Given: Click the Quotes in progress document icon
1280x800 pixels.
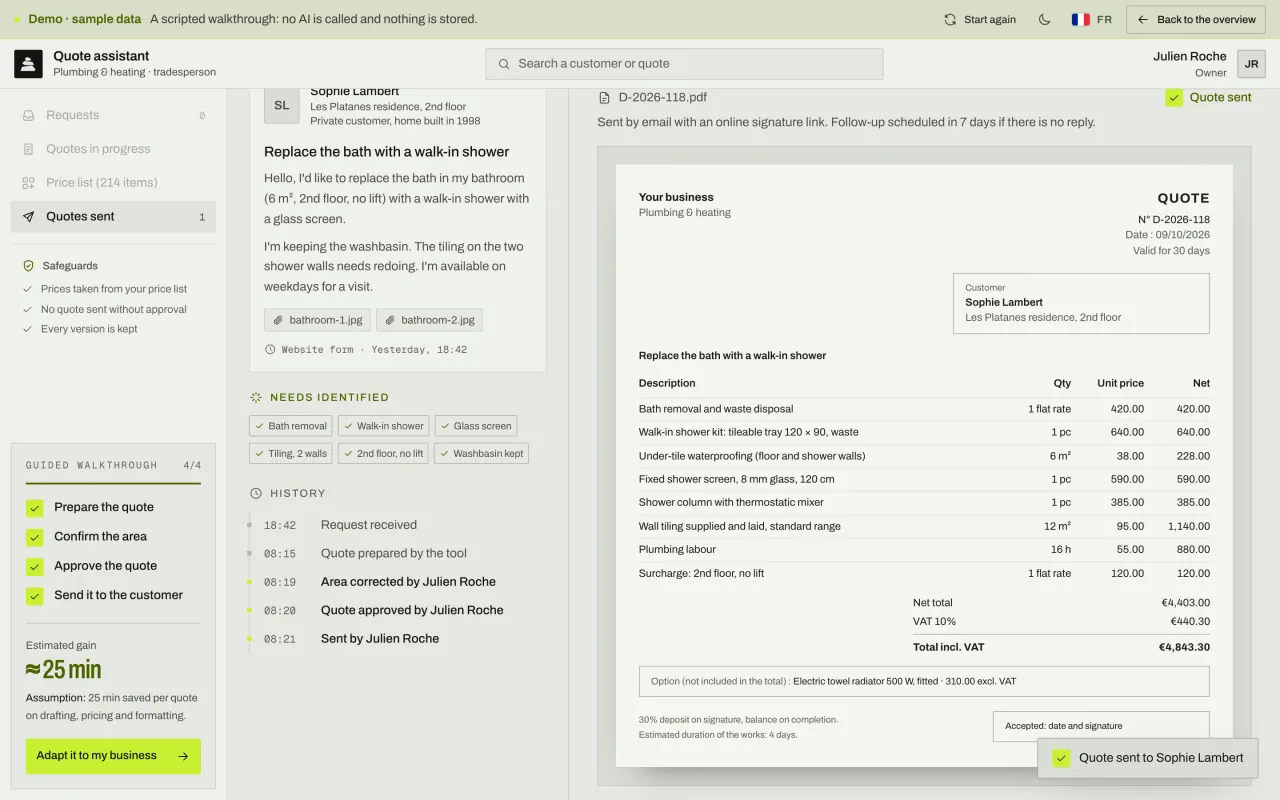Looking at the screenshot, I should pos(28,149).
